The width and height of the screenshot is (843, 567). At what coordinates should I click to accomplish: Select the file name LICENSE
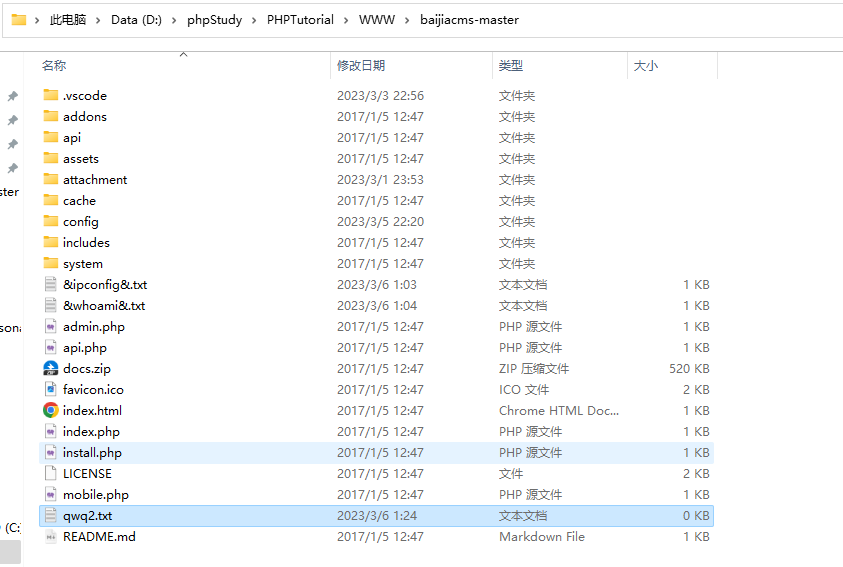click(x=87, y=474)
